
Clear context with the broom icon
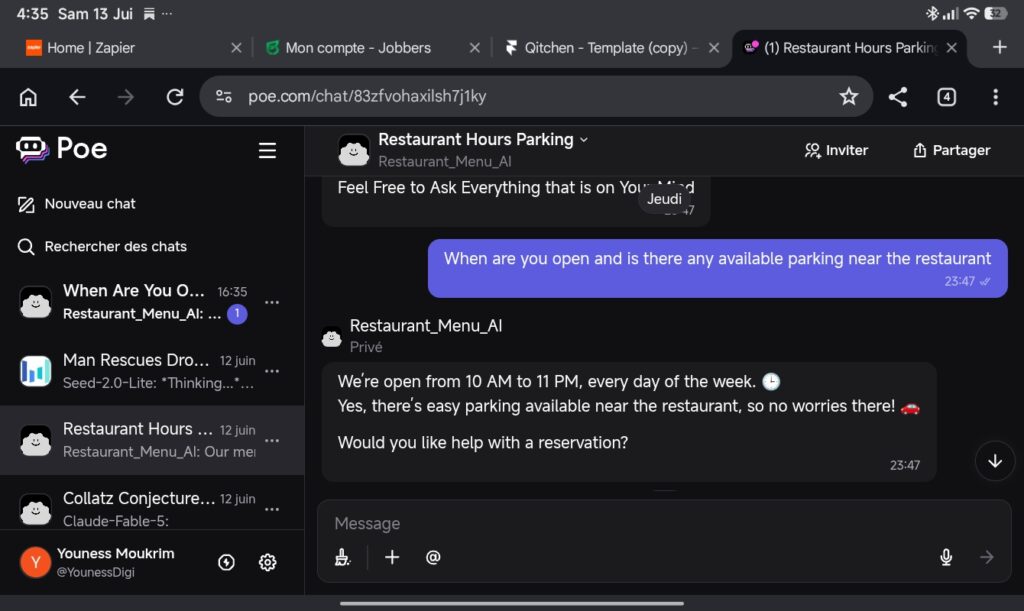pyautogui.click(x=342, y=557)
